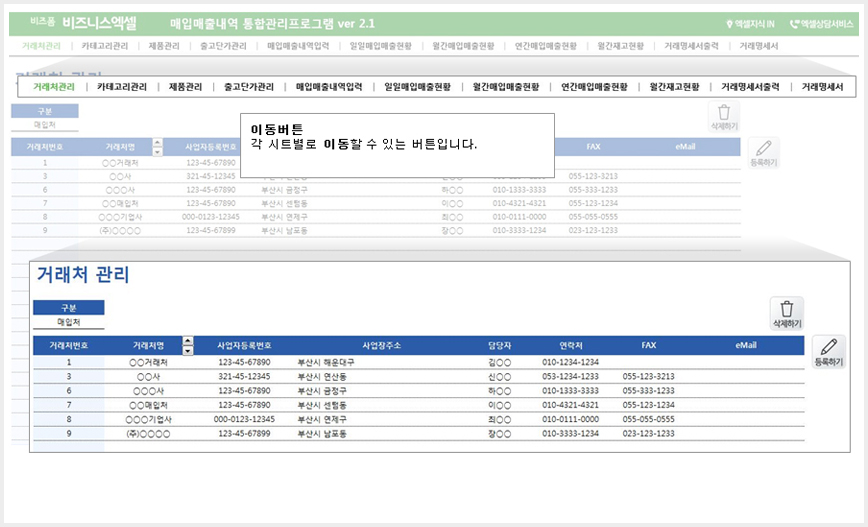Image resolution: width=868 pixels, height=527 pixels.
Task: Open 카테고리관리 in the bold enlarged menu bar
Action: [122, 87]
